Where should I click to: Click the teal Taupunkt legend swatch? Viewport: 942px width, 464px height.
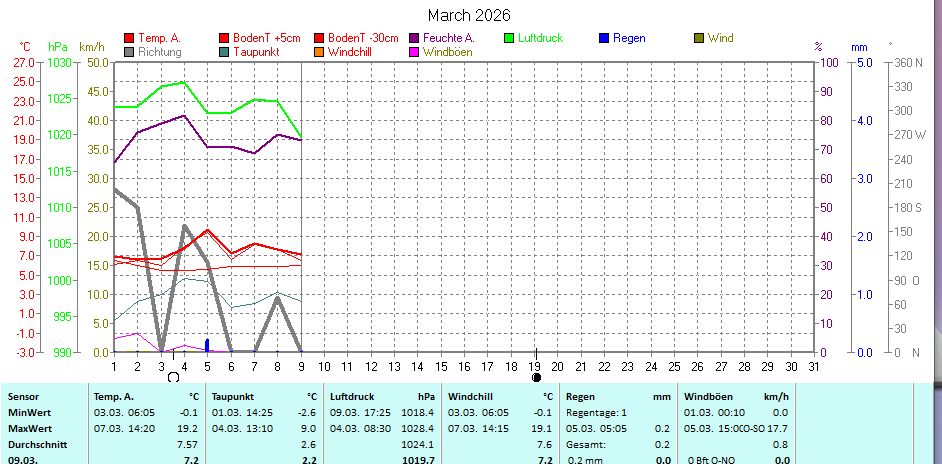(x=224, y=51)
